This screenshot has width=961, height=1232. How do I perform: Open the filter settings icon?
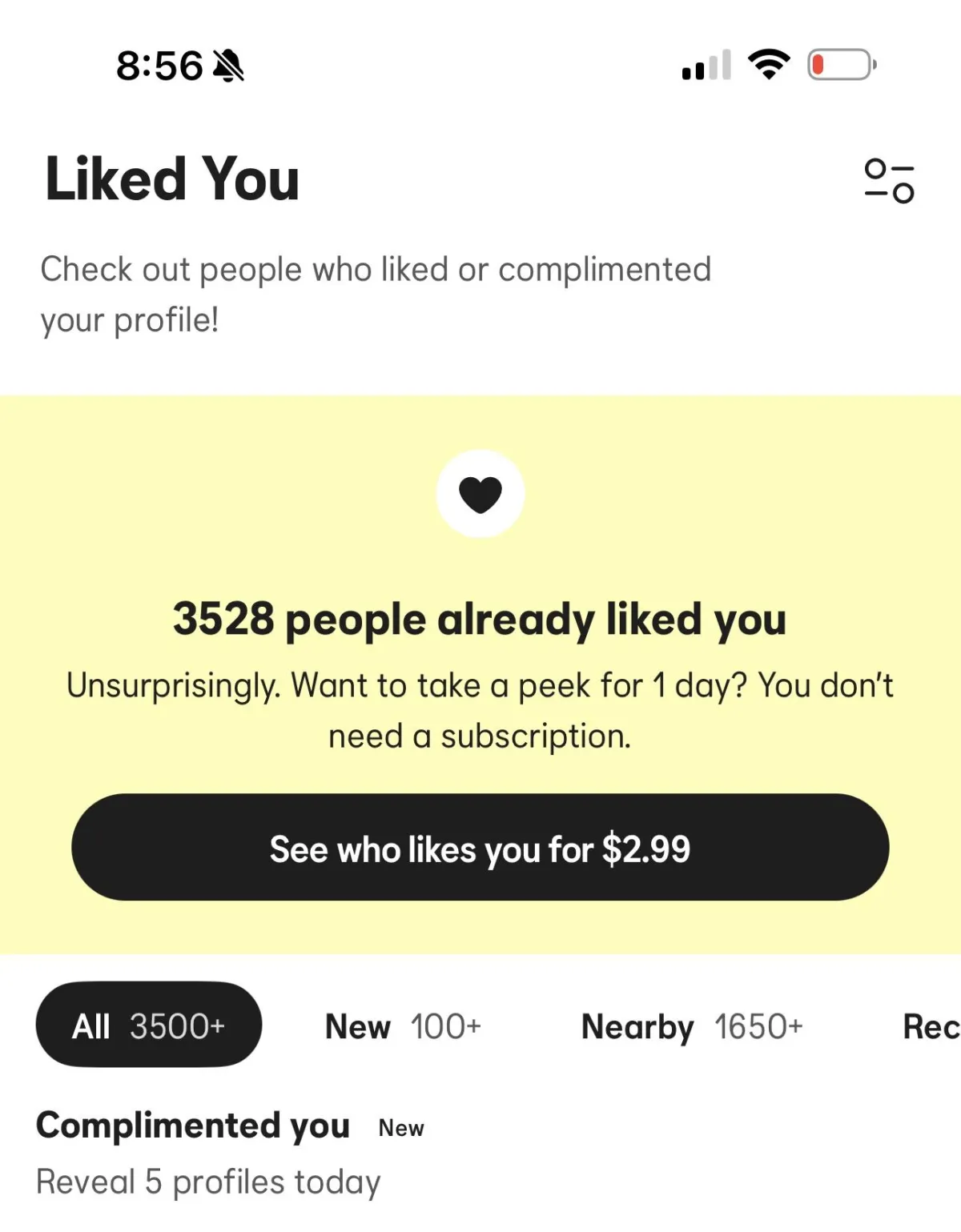tap(889, 181)
